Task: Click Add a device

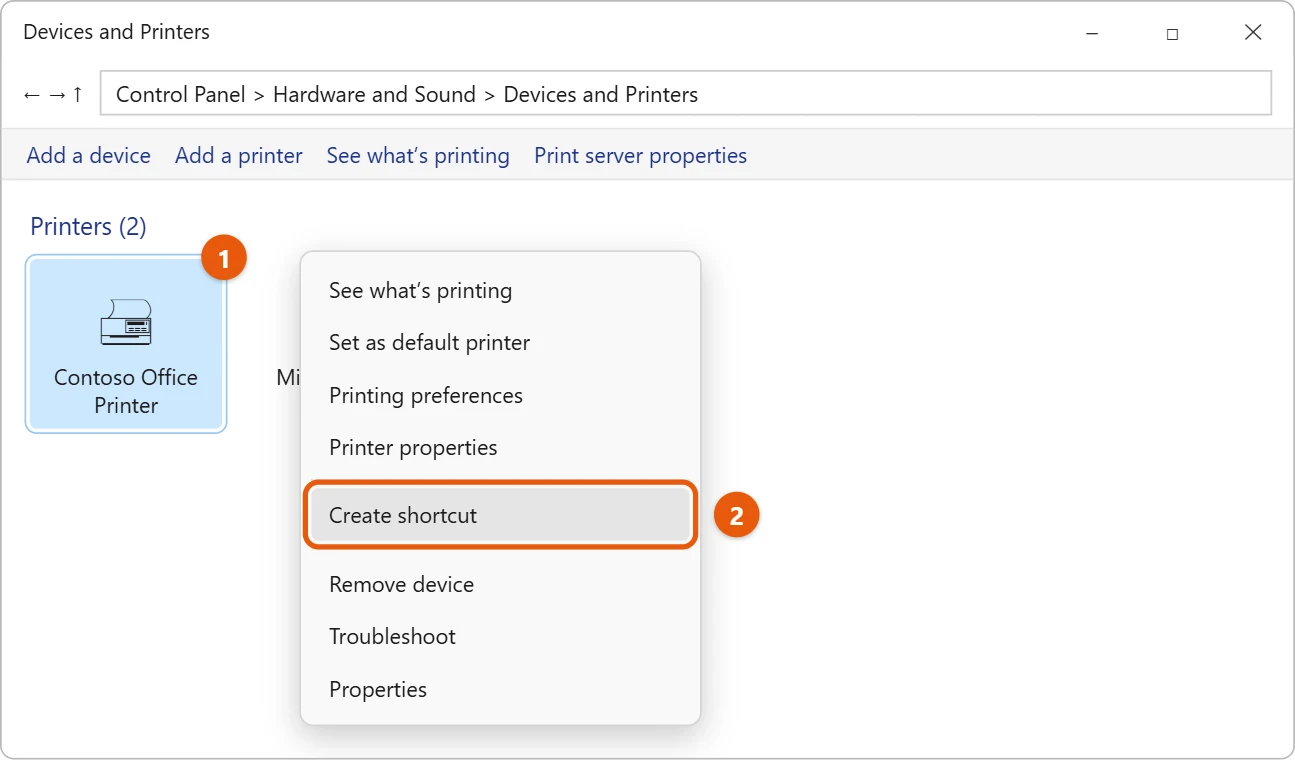Action: tap(89, 156)
